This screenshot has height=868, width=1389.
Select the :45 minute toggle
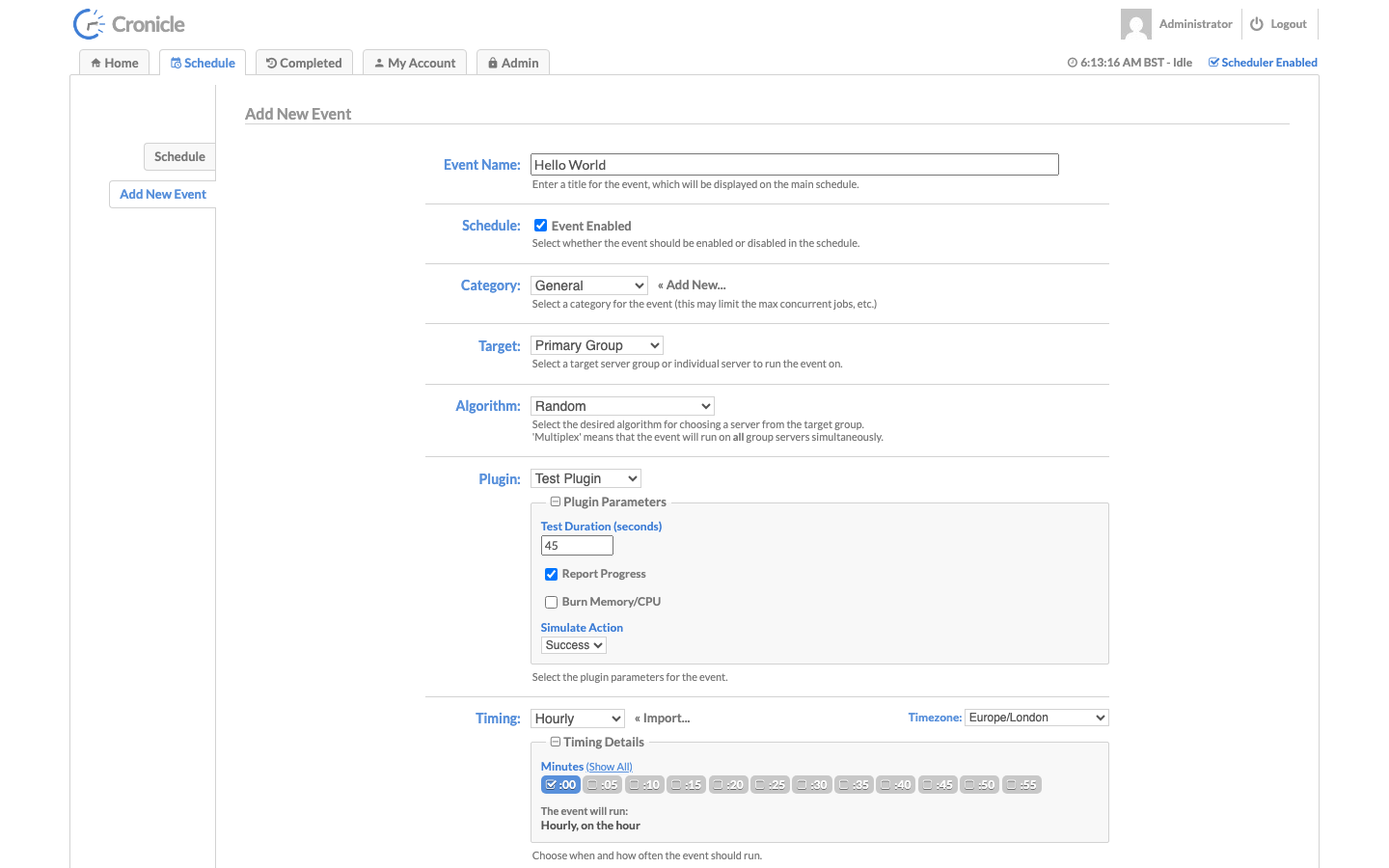[x=938, y=785]
